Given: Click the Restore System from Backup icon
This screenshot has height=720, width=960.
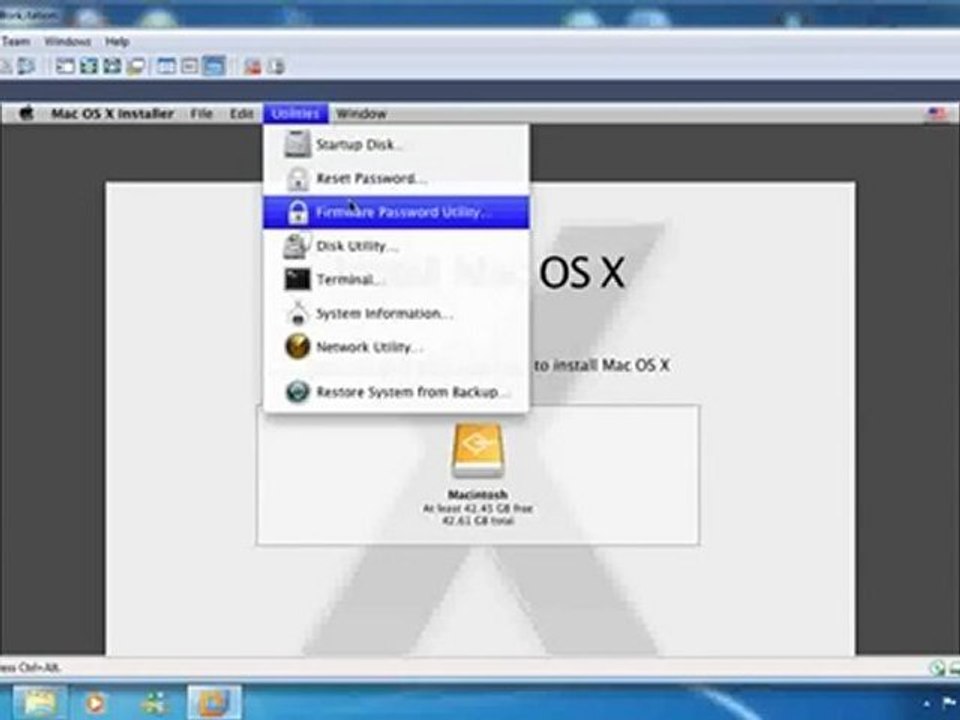Looking at the screenshot, I should click(x=298, y=392).
